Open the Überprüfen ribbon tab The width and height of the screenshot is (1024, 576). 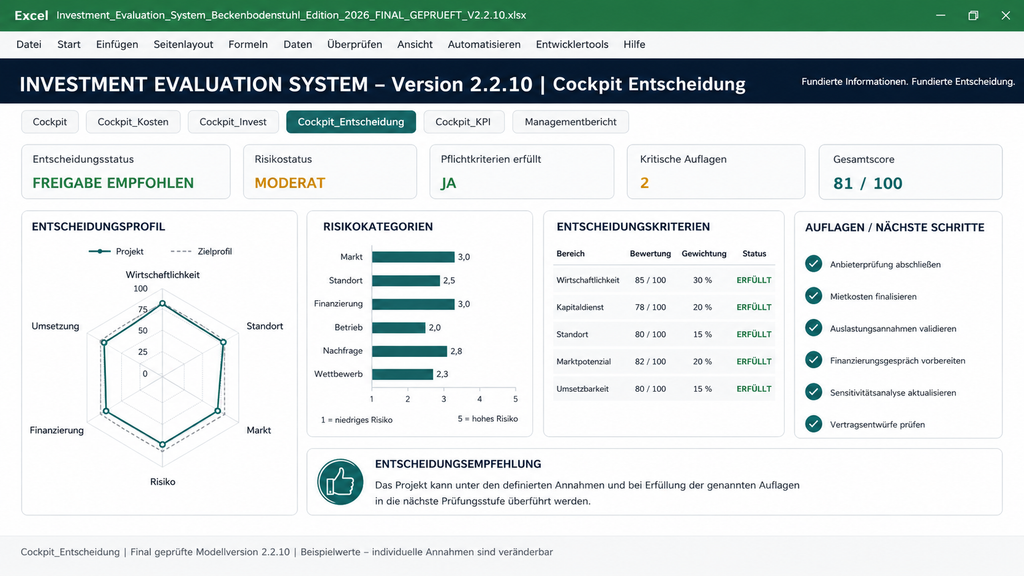(x=355, y=44)
